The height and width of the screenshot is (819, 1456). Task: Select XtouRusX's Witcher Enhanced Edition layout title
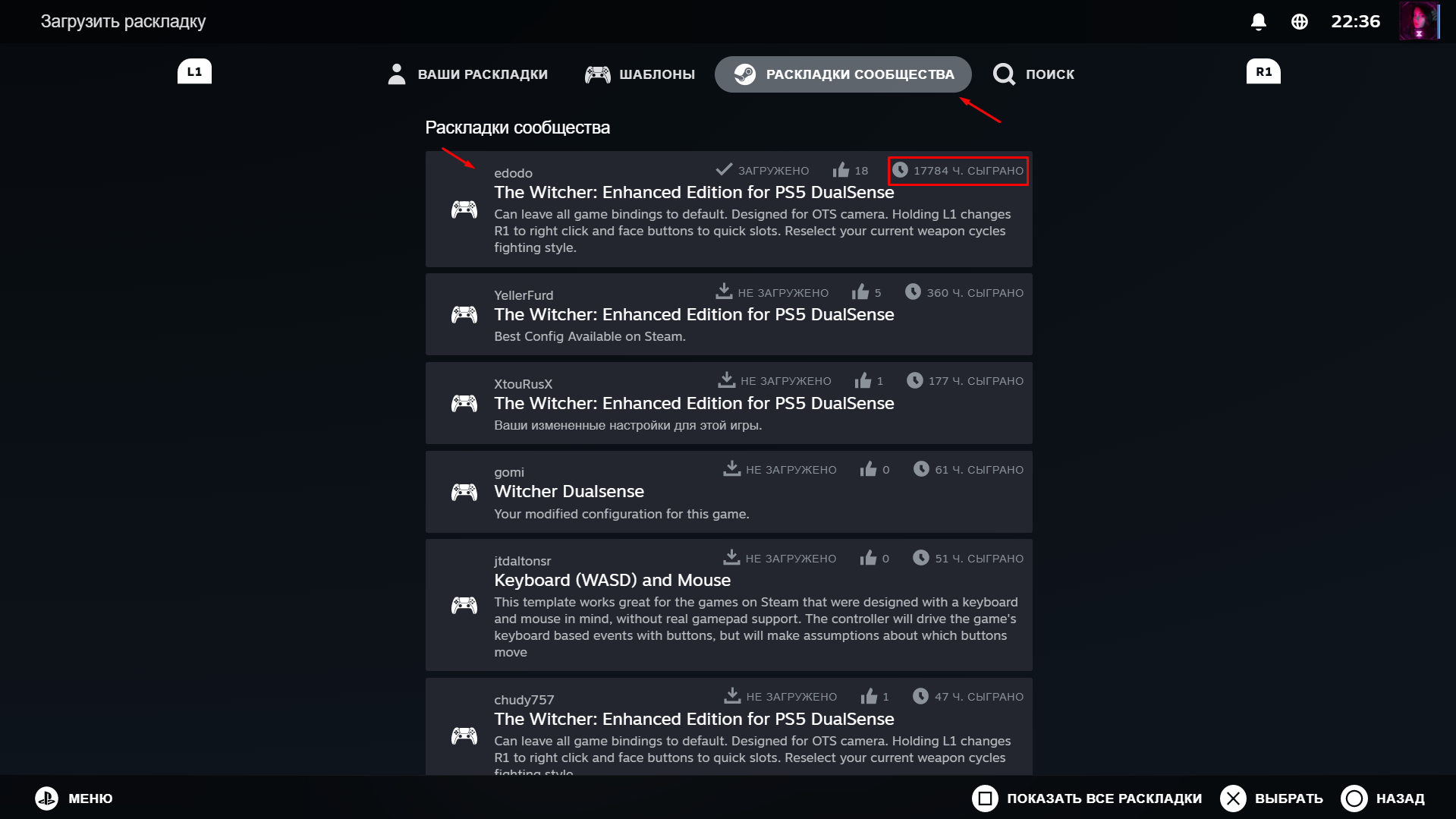point(694,404)
